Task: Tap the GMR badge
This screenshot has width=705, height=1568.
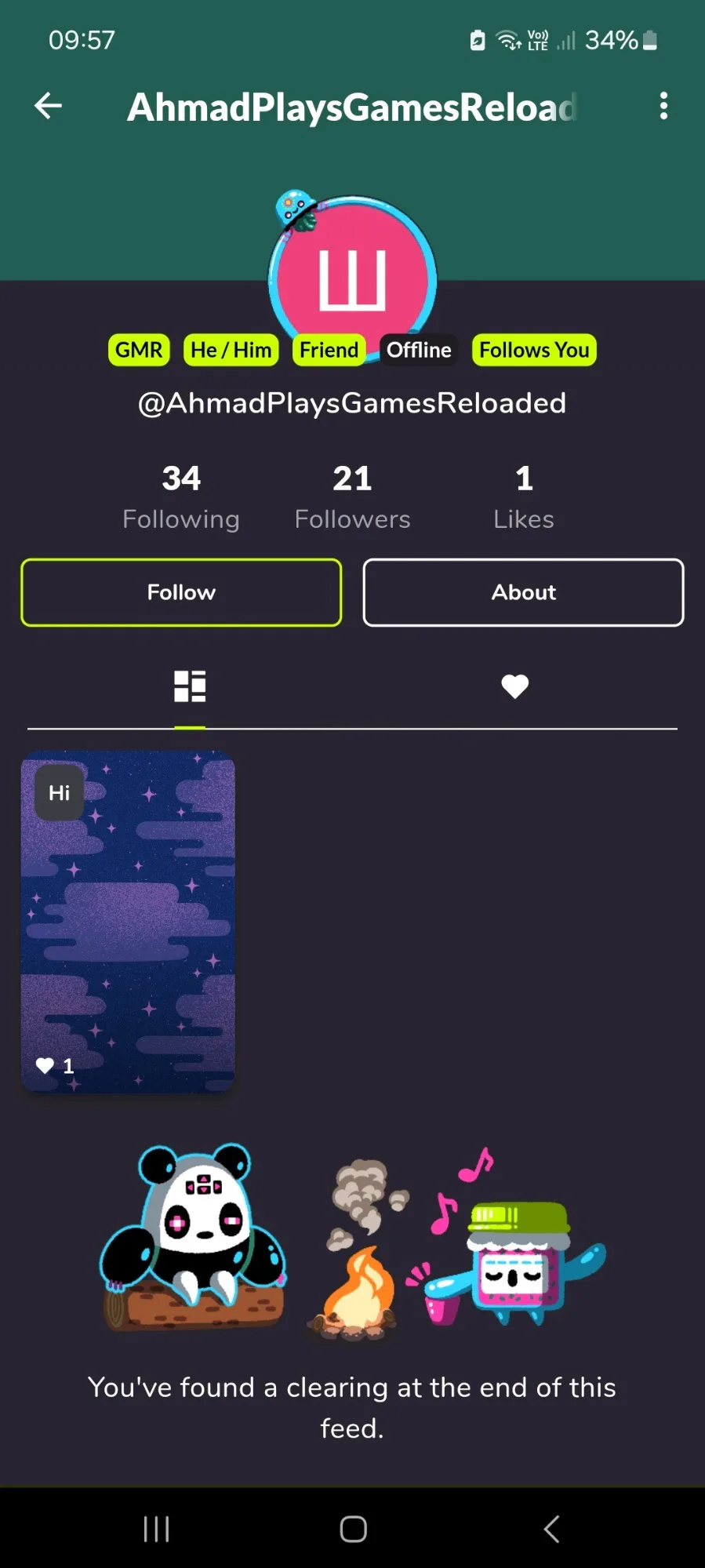Action: pyautogui.click(x=139, y=350)
